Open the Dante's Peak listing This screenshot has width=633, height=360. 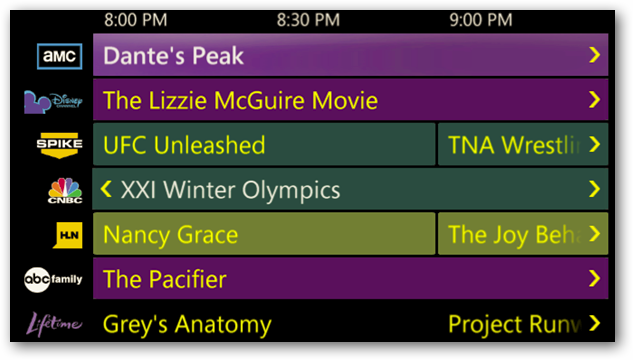(x=350, y=55)
